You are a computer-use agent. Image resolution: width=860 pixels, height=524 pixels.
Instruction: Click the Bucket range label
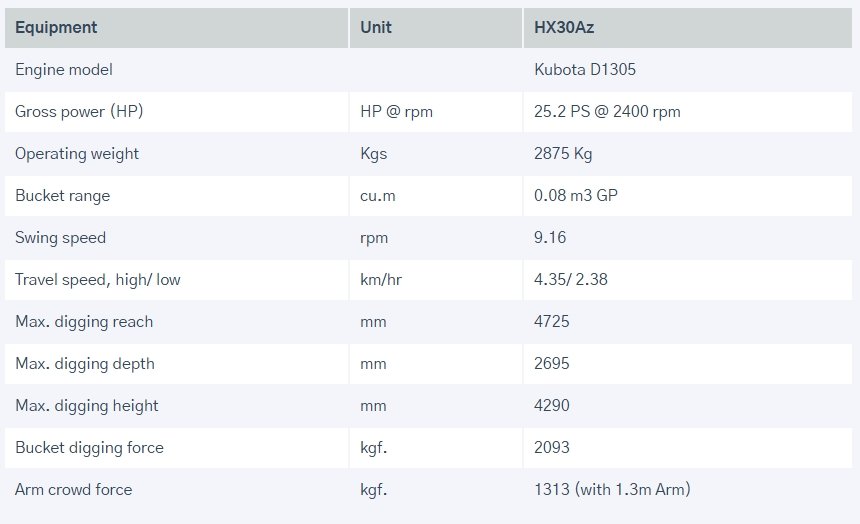click(x=62, y=196)
